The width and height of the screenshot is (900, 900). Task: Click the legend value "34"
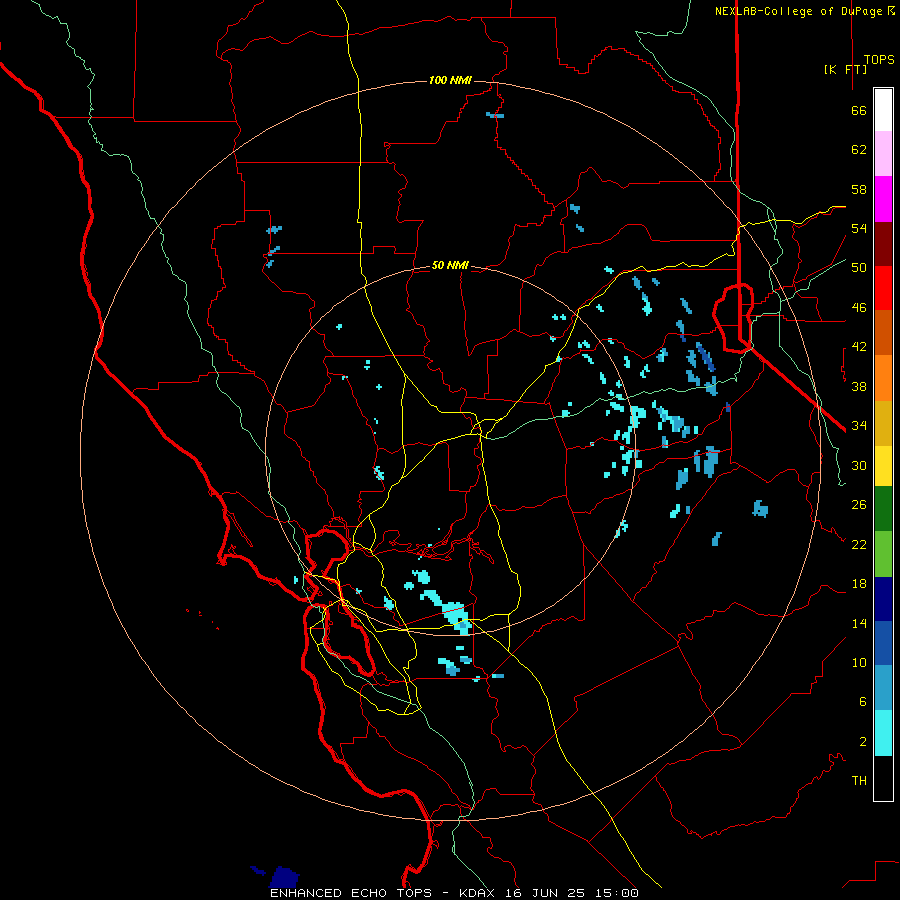click(x=859, y=426)
